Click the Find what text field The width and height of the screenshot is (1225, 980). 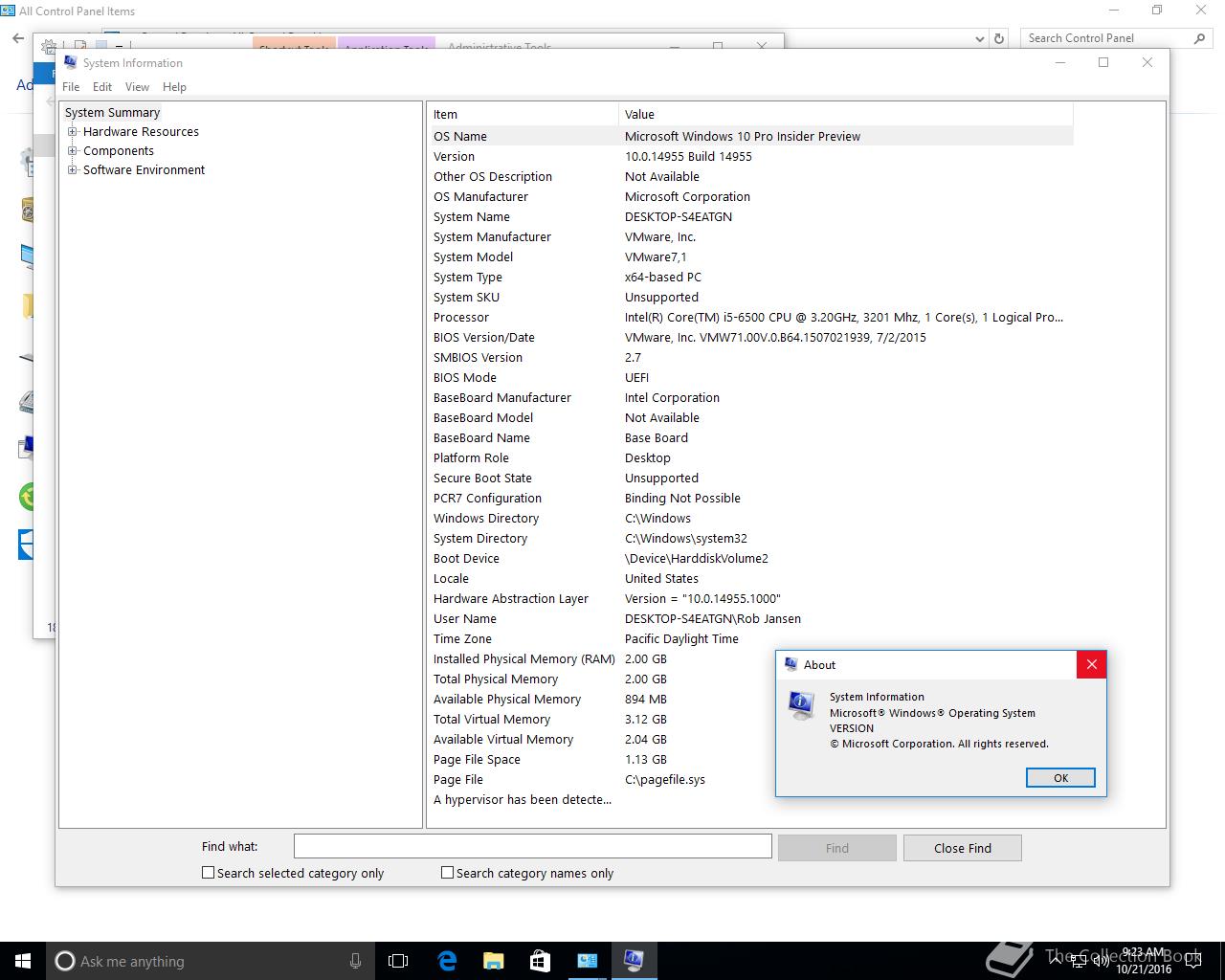532,846
